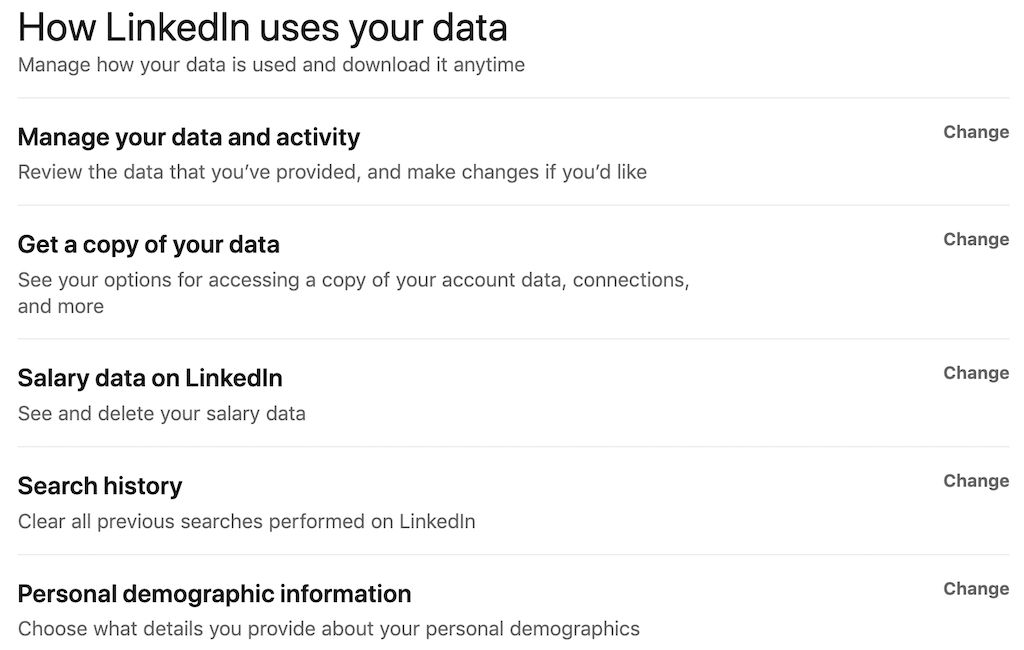Click the 'Clear all previous searches' description
The height and width of the screenshot is (650, 1024).
(x=246, y=521)
